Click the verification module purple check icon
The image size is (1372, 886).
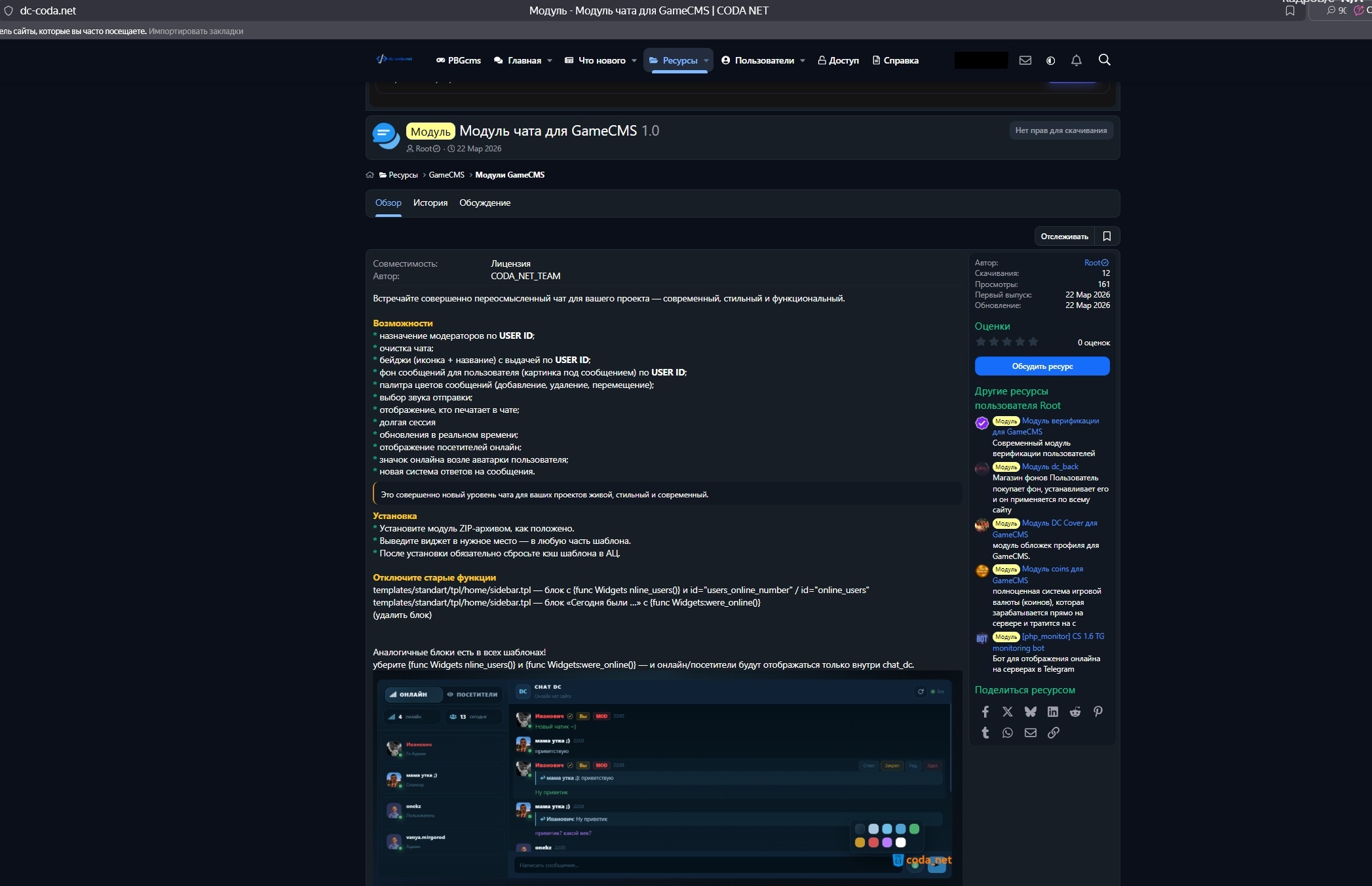(981, 423)
